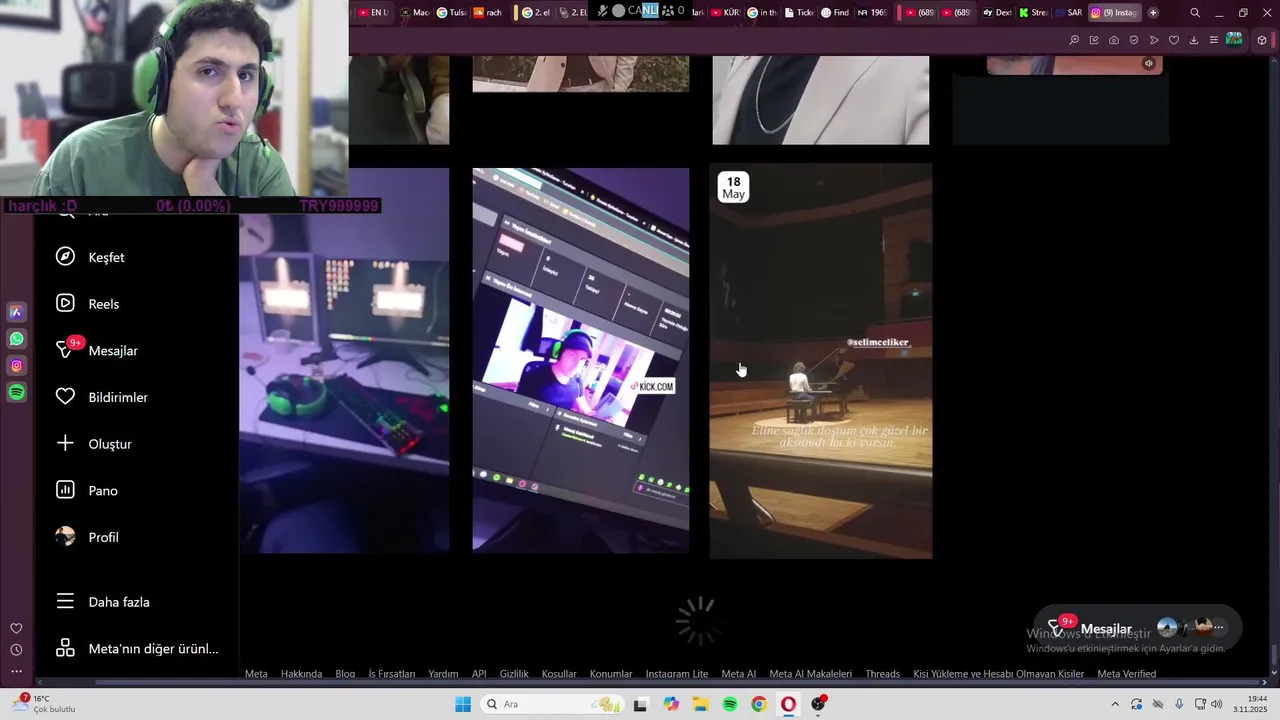Open Chrome from the Windows taskbar
The width and height of the screenshot is (1280, 720).
tap(759, 704)
